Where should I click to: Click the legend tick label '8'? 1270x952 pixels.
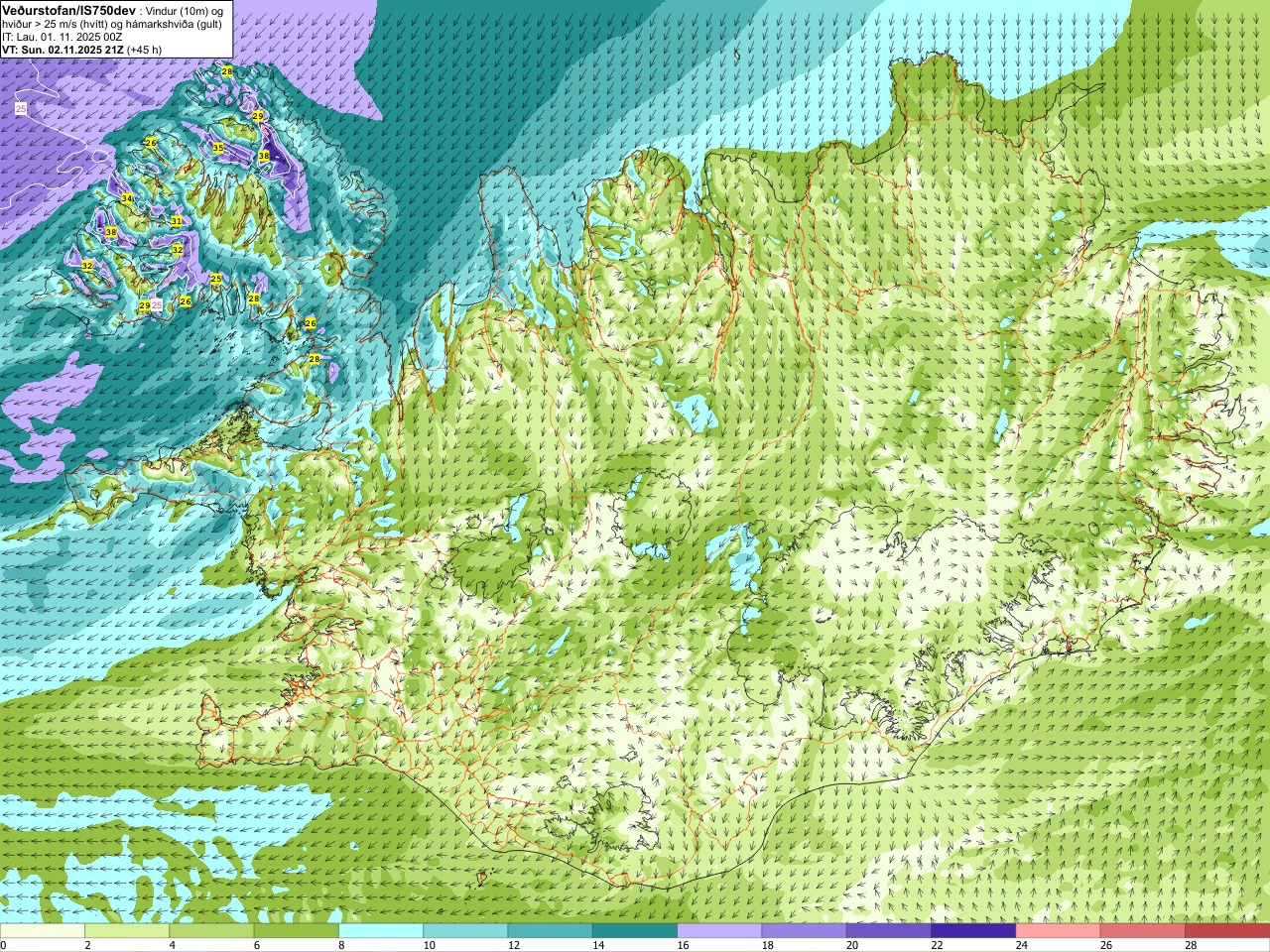coord(342,945)
